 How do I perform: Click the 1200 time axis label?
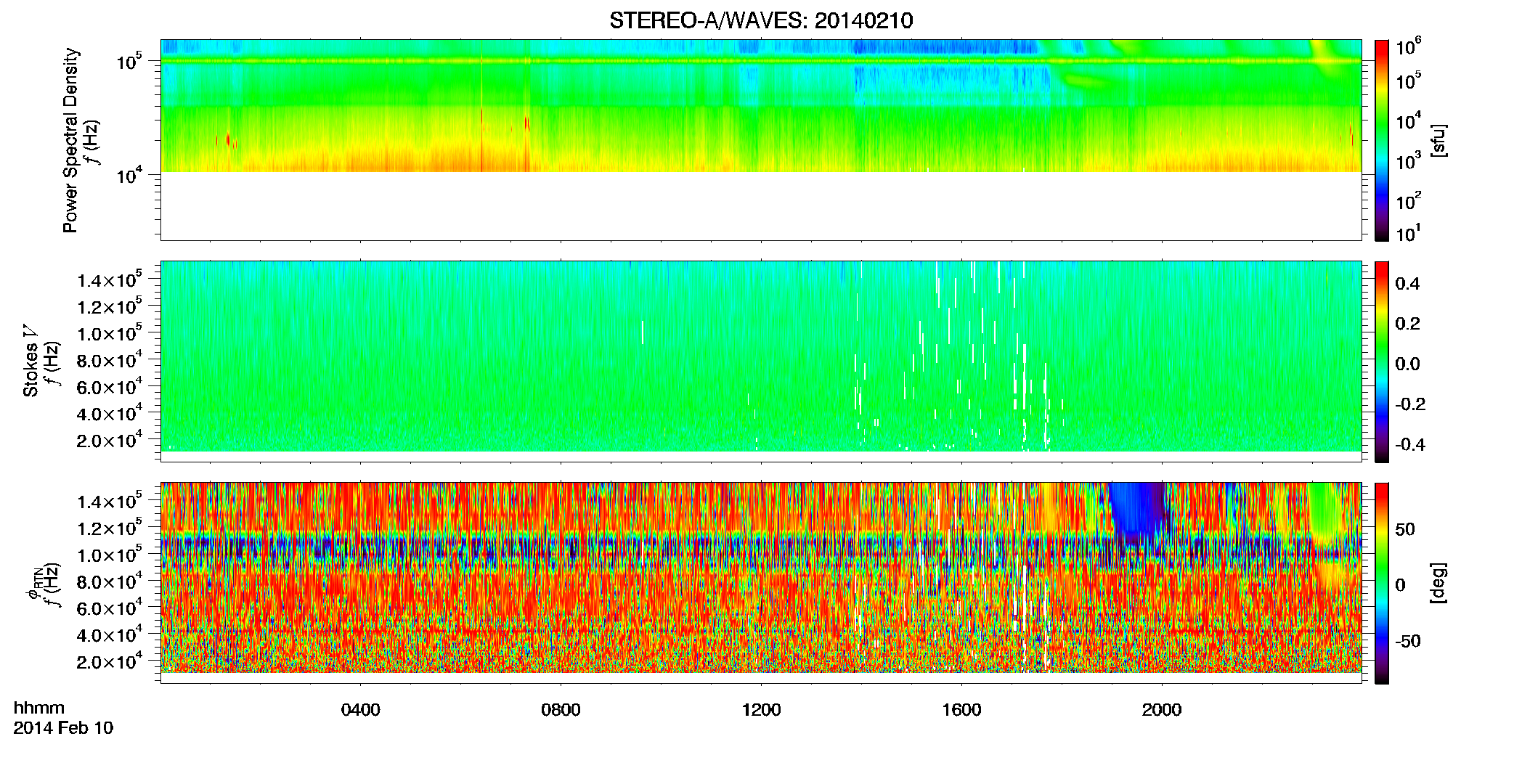tap(761, 710)
